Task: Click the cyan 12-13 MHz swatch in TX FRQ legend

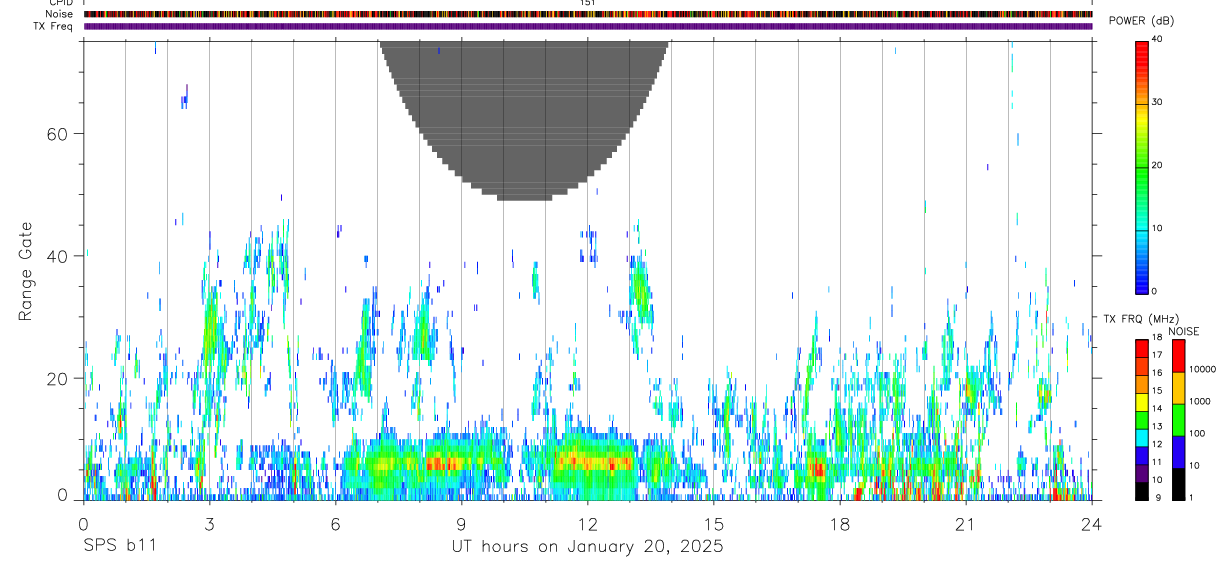Action: click(x=1142, y=438)
